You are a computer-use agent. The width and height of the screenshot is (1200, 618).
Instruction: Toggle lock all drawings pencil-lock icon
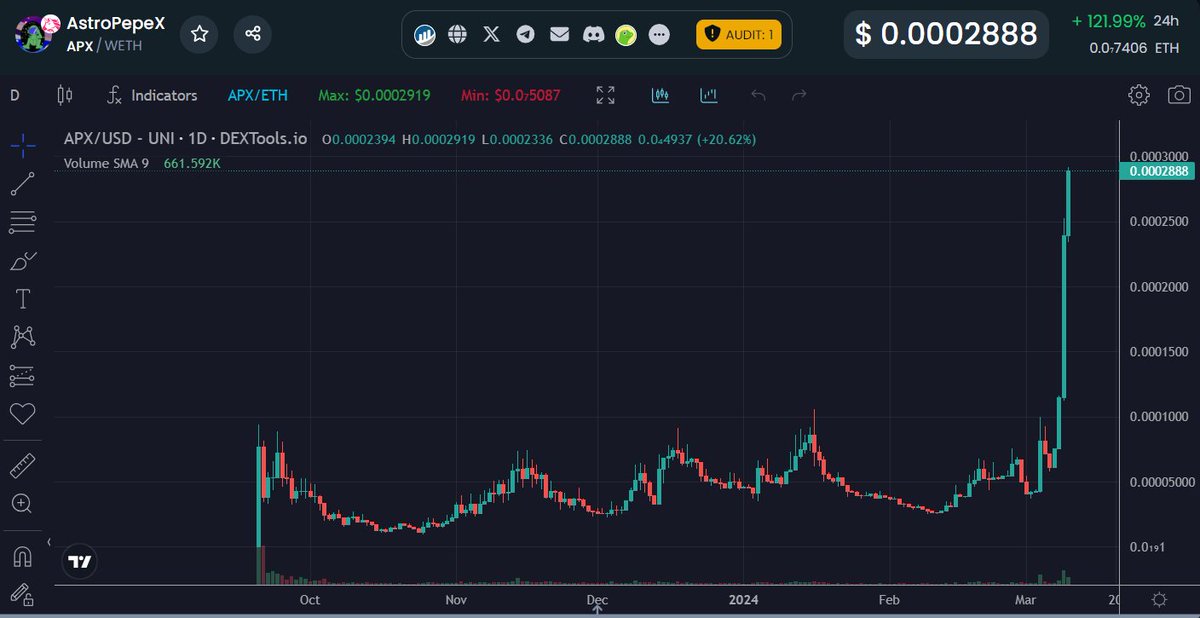(x=23, y=594)
